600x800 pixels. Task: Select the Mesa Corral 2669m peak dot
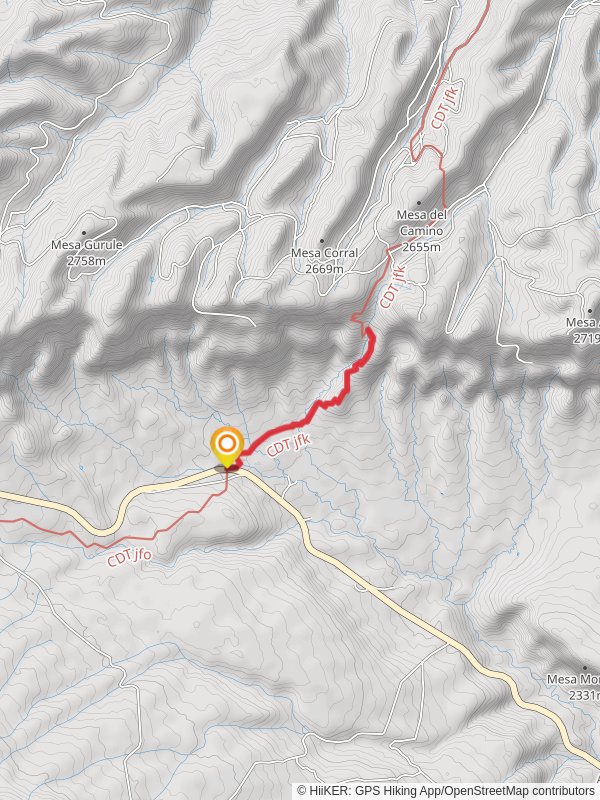point(322,241)
